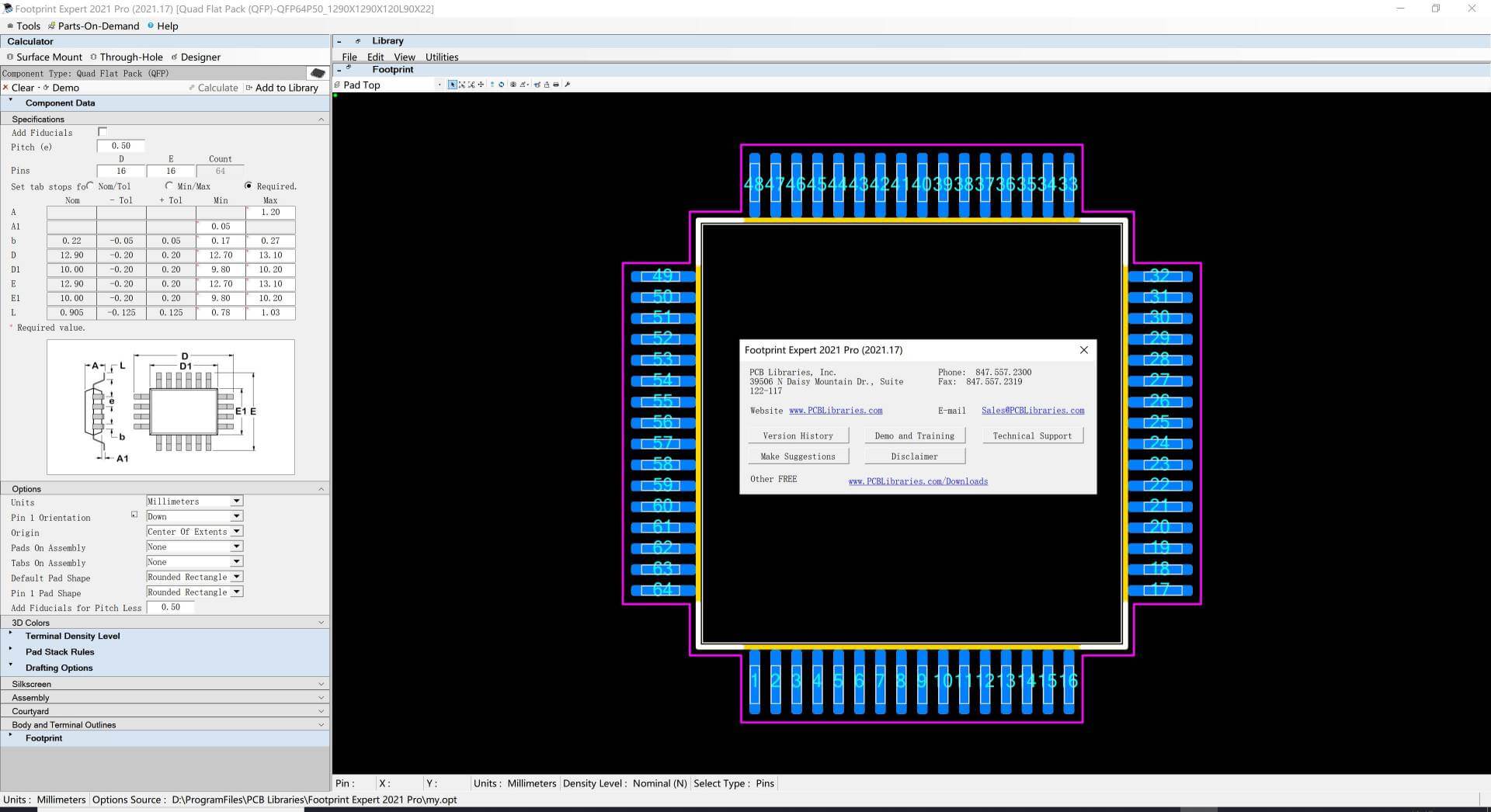Close the Footprint Expert about dialog
The width and height of the screenshot is (1491, 812).
click(x=1084, y=350)
